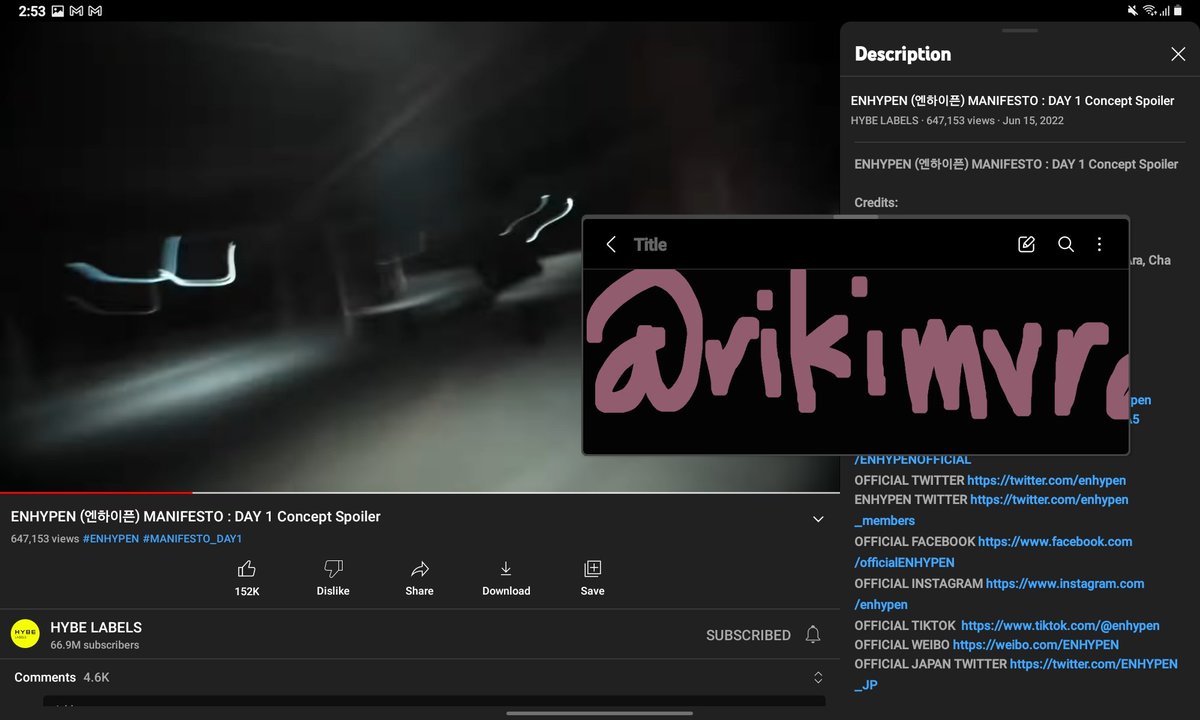Click the #MANIFESTO_DAY1 hashtag
Screen dimensions: 1200x720
pyautogui.click(x=193, y=539)
